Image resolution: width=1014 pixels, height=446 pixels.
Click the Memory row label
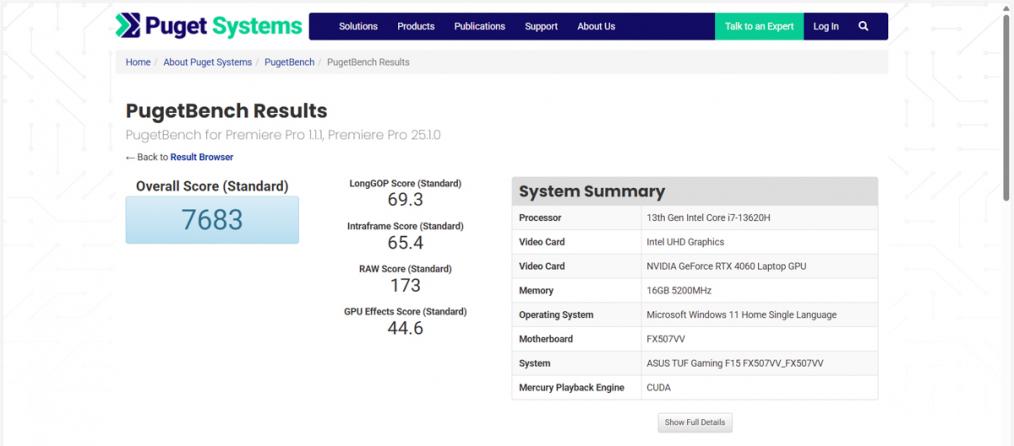[x=536, y=291]
